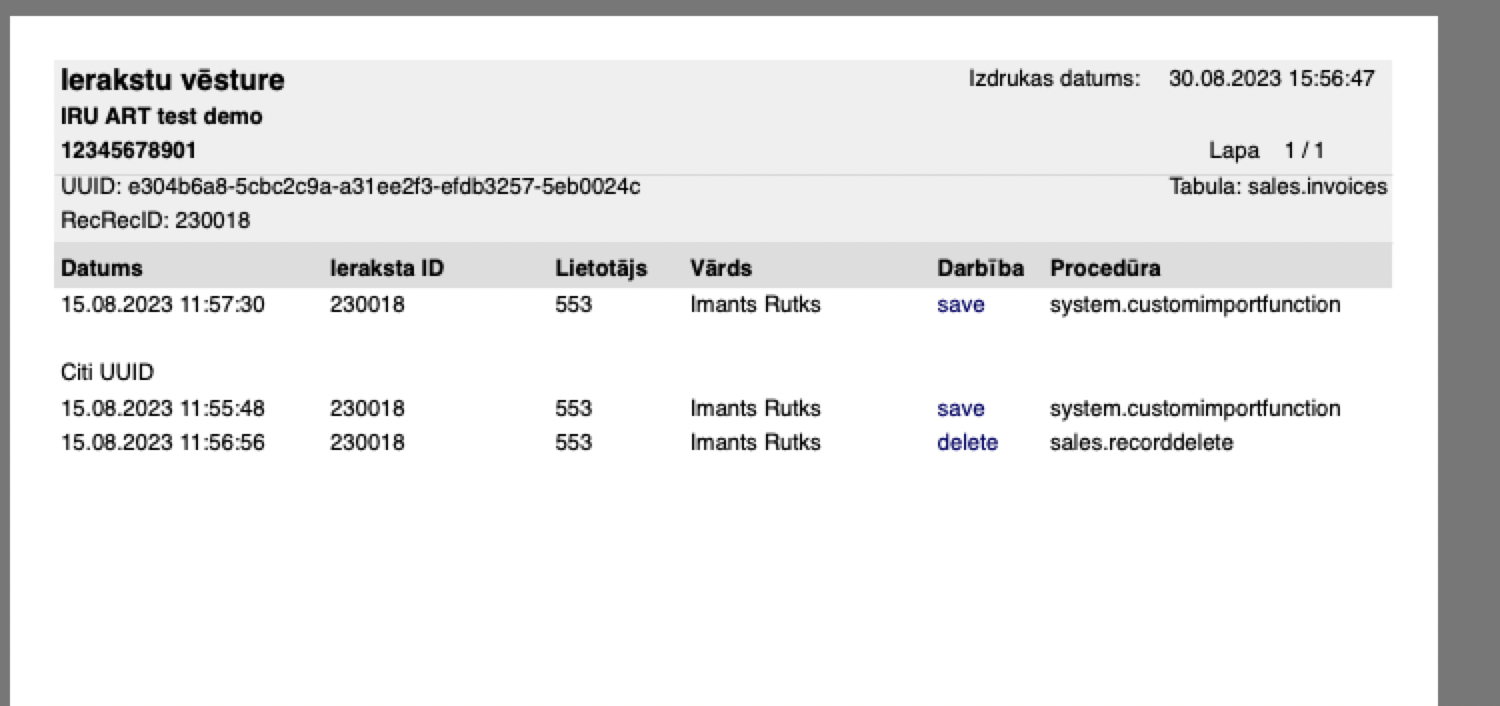The width and height of the screenshot is (1500, 706).
Task: Select the date 15.08.2023 11:57:30
Action: (163, 305)
